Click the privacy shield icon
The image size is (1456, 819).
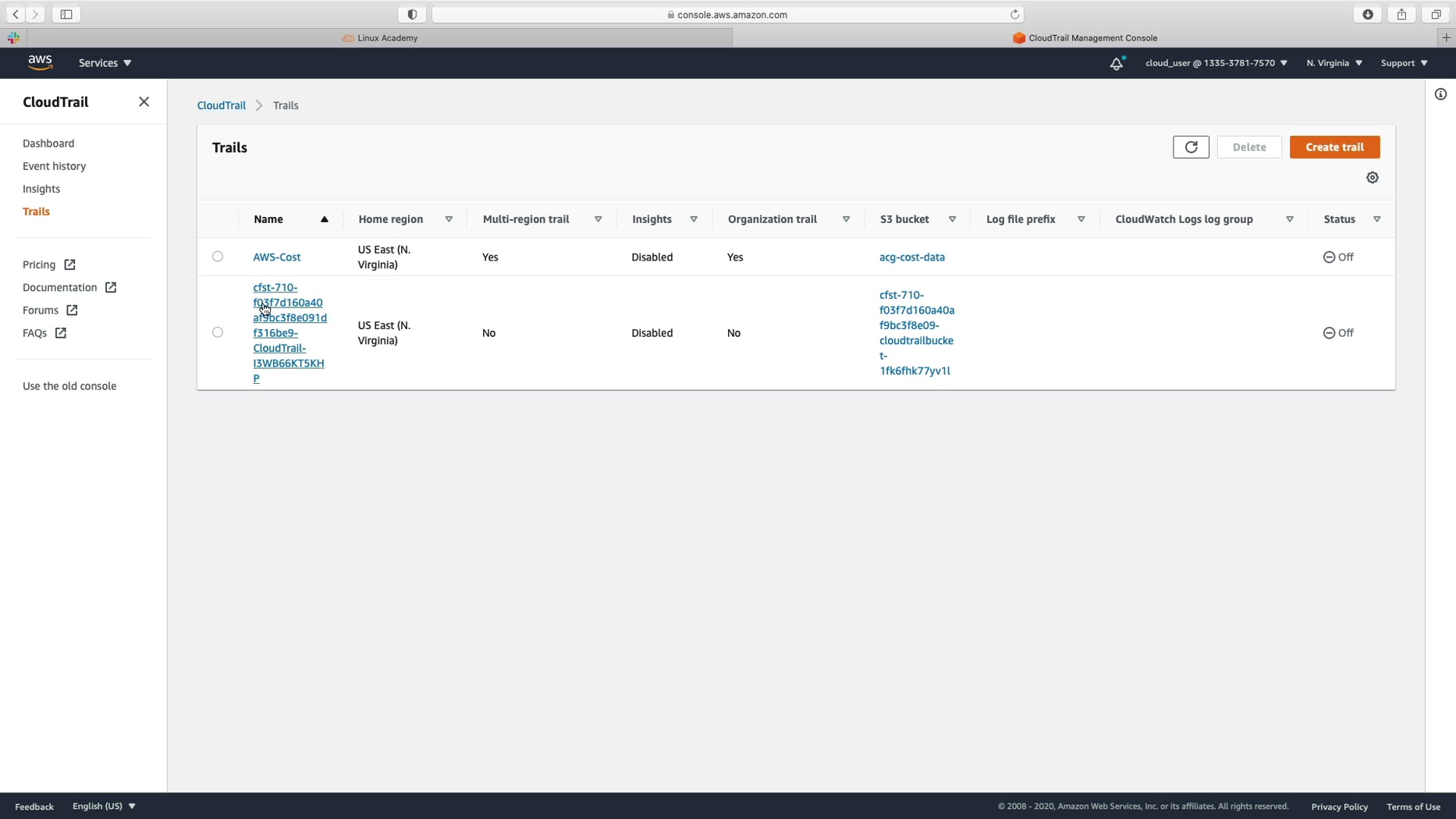click(x=412, y=14)
